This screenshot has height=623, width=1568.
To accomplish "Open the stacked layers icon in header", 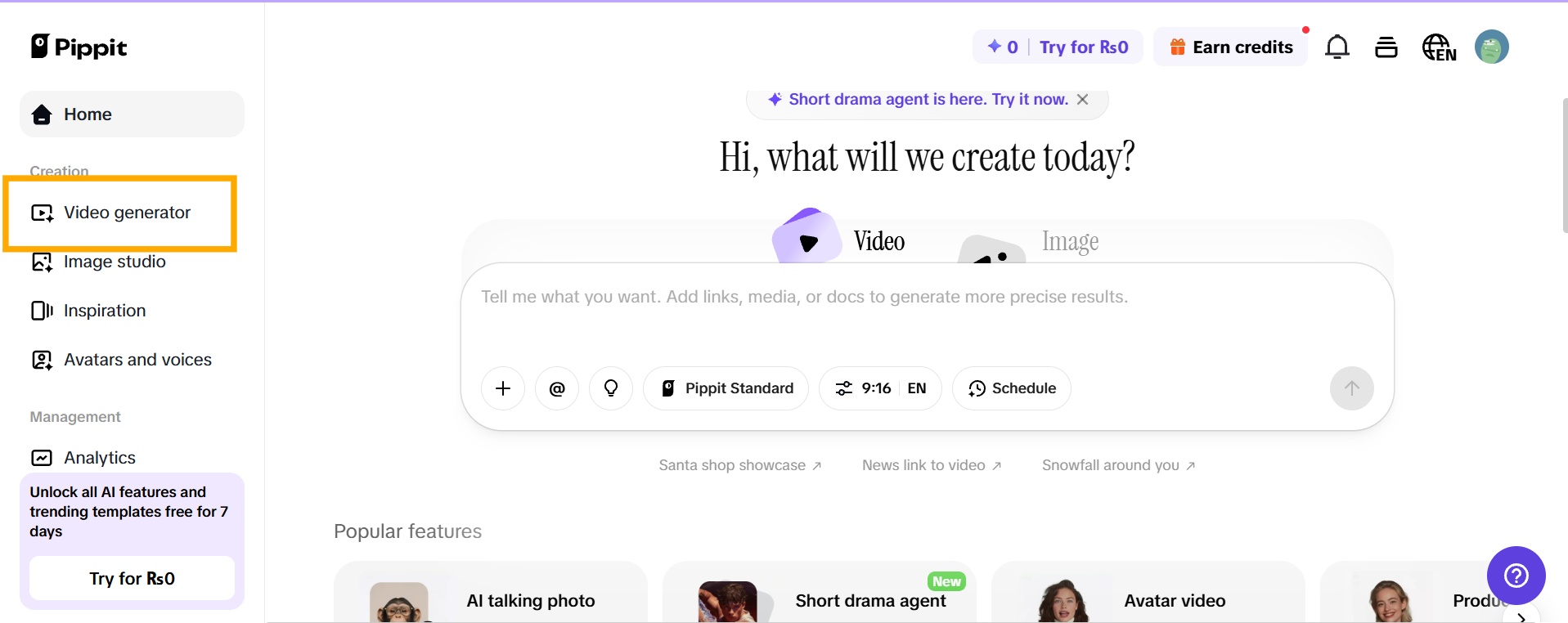I will click(x=1386, y=47).
